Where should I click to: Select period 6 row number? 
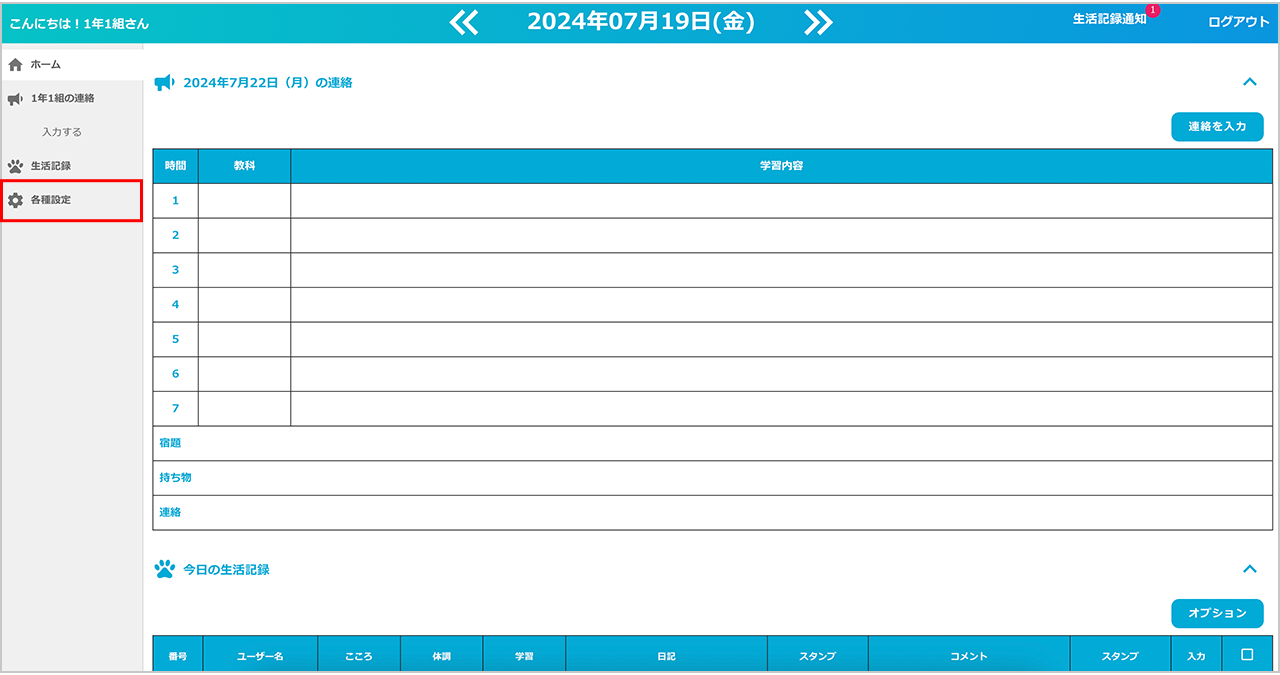pyautogui.click(x=175, y=374)
